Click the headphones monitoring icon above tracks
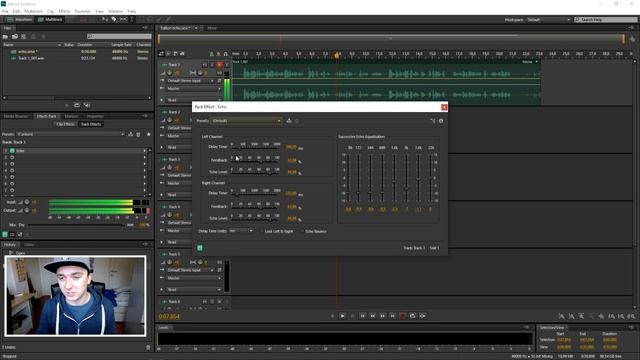 [x=225, y=53]
